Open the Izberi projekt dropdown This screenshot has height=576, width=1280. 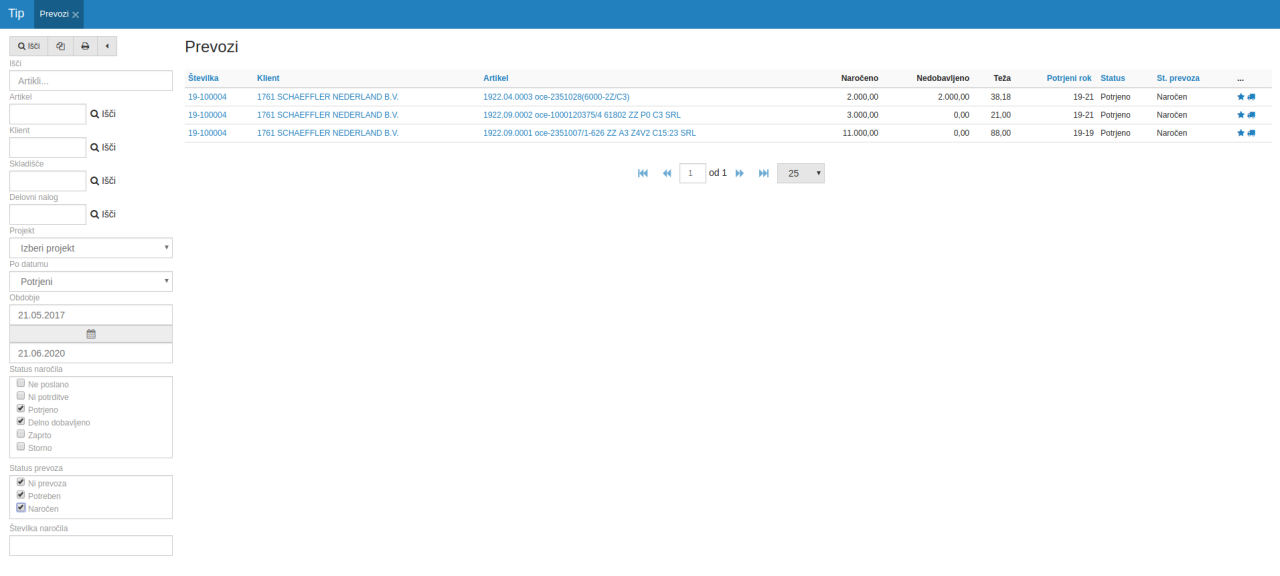[x=91, y=248]
